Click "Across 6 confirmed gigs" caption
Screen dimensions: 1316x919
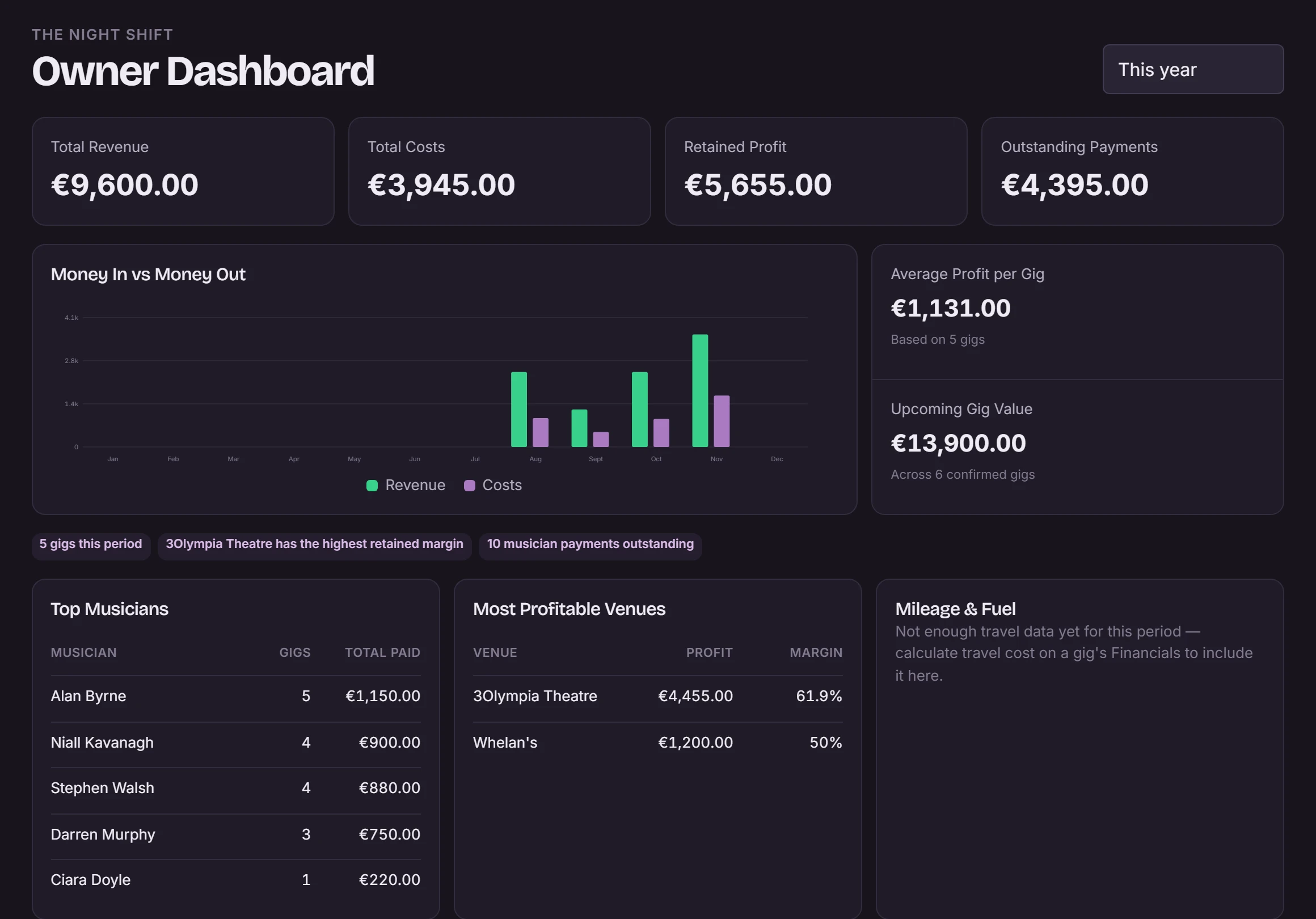coord(963,475)
